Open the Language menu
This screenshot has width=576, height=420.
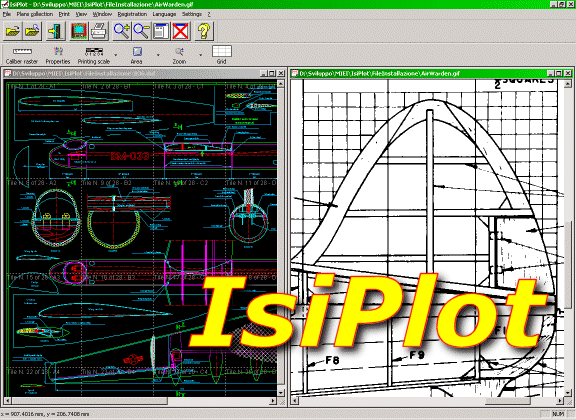(x=164, y=14)
